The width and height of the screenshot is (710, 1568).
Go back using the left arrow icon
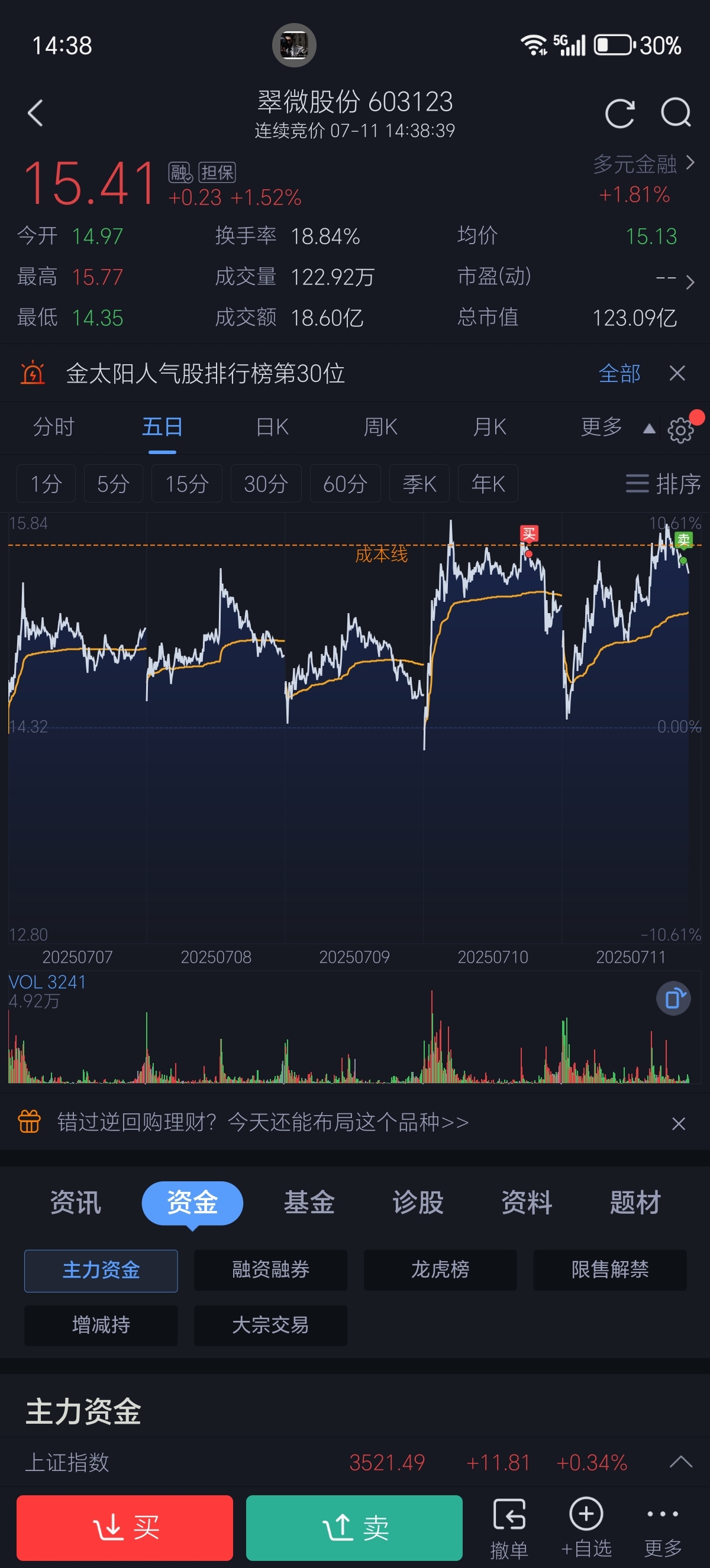coord(35,113)
